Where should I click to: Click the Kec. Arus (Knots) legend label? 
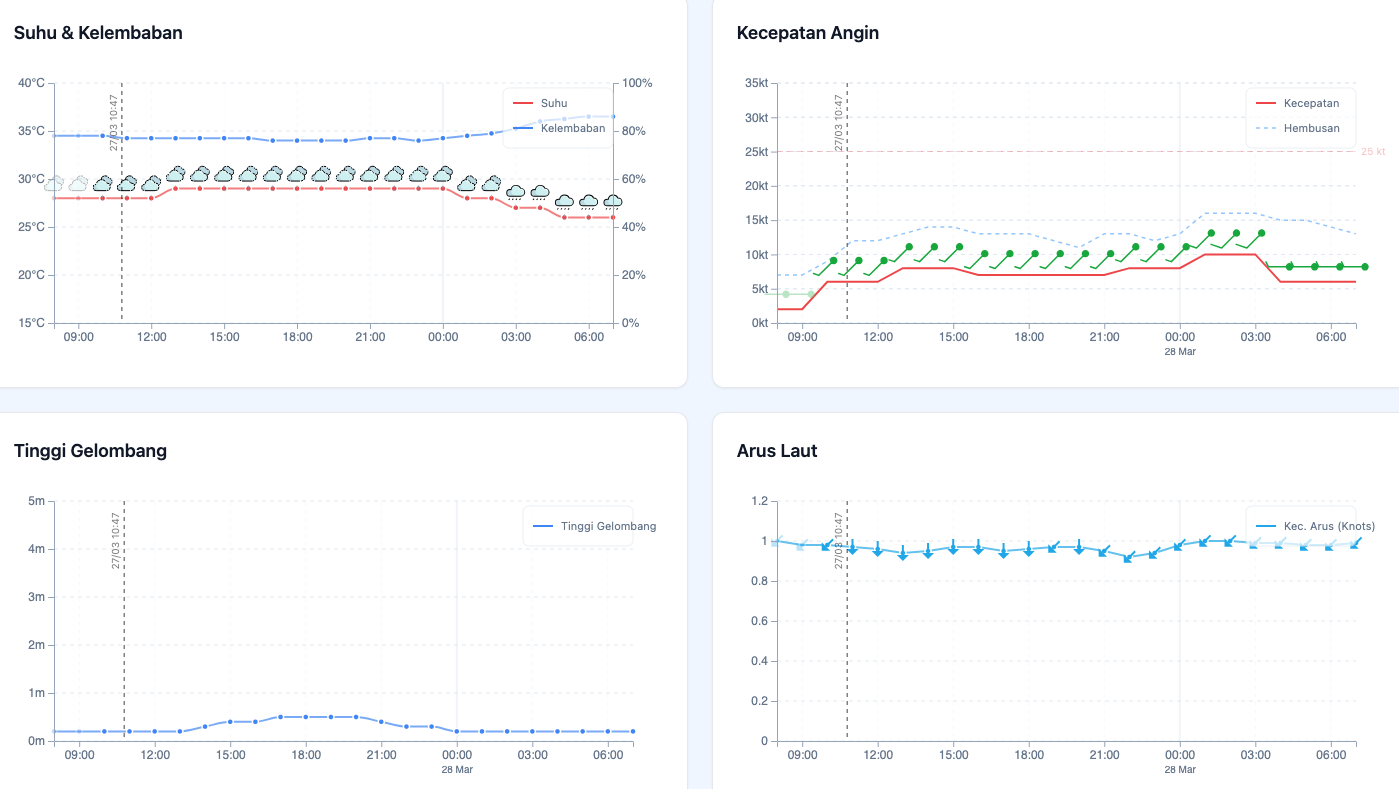click(x=1328, y=526)
